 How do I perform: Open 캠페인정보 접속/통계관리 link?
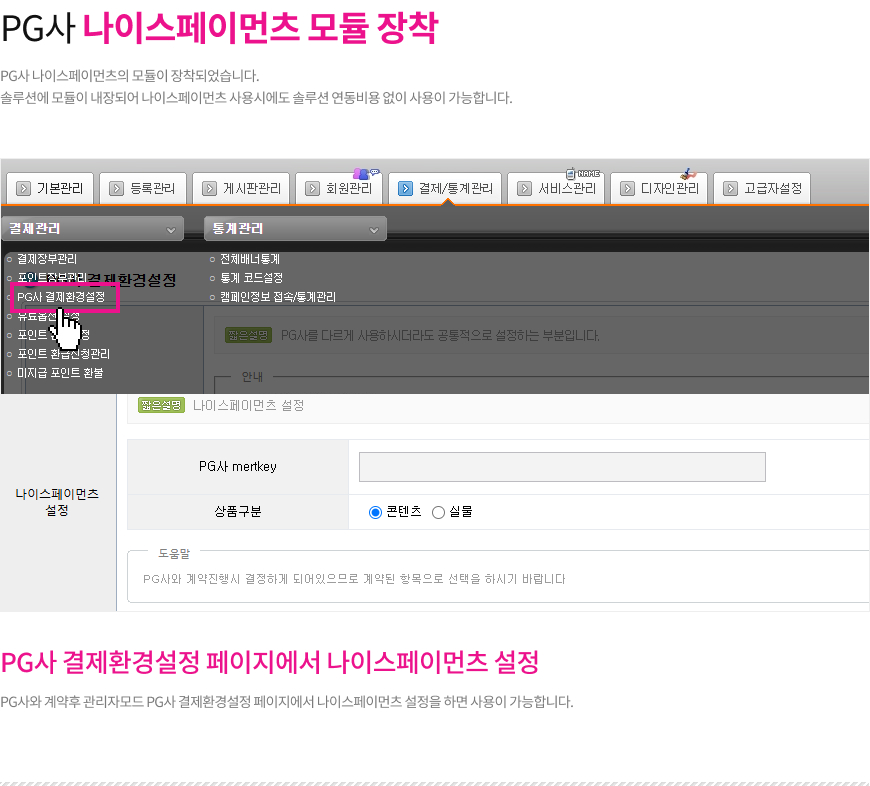278,297
